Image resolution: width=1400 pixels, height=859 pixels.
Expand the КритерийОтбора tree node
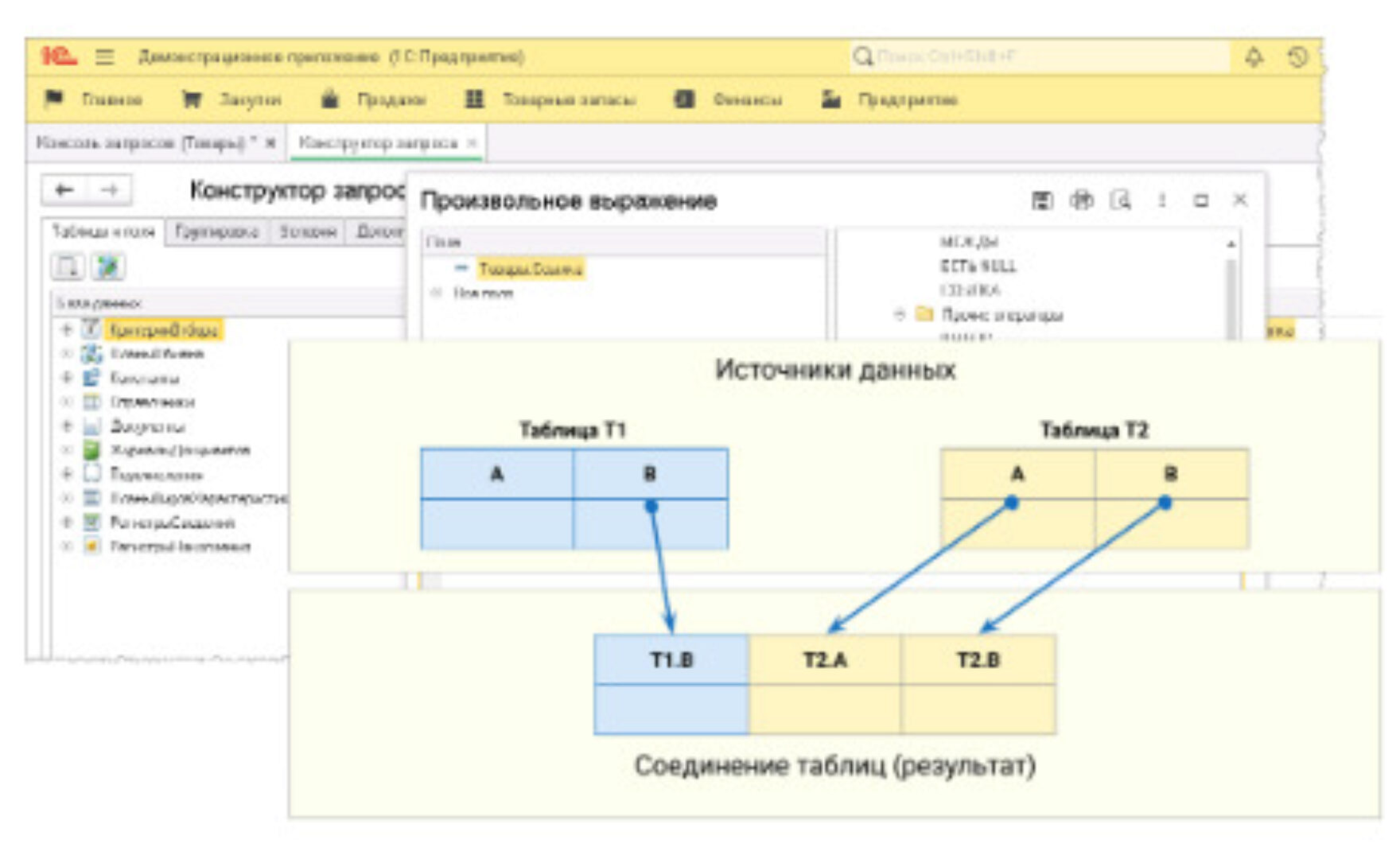point(66,326)
